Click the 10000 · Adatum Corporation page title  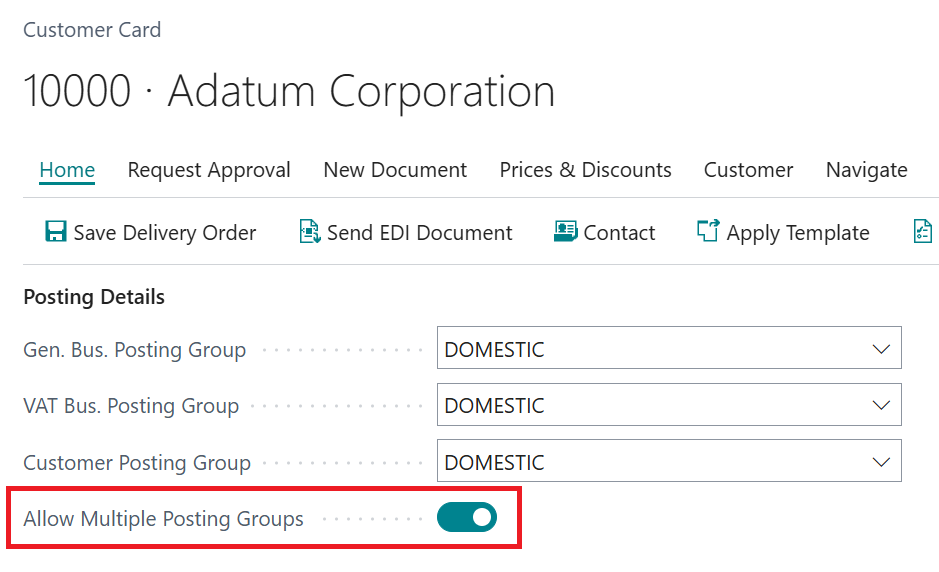[x=288, y=91]
